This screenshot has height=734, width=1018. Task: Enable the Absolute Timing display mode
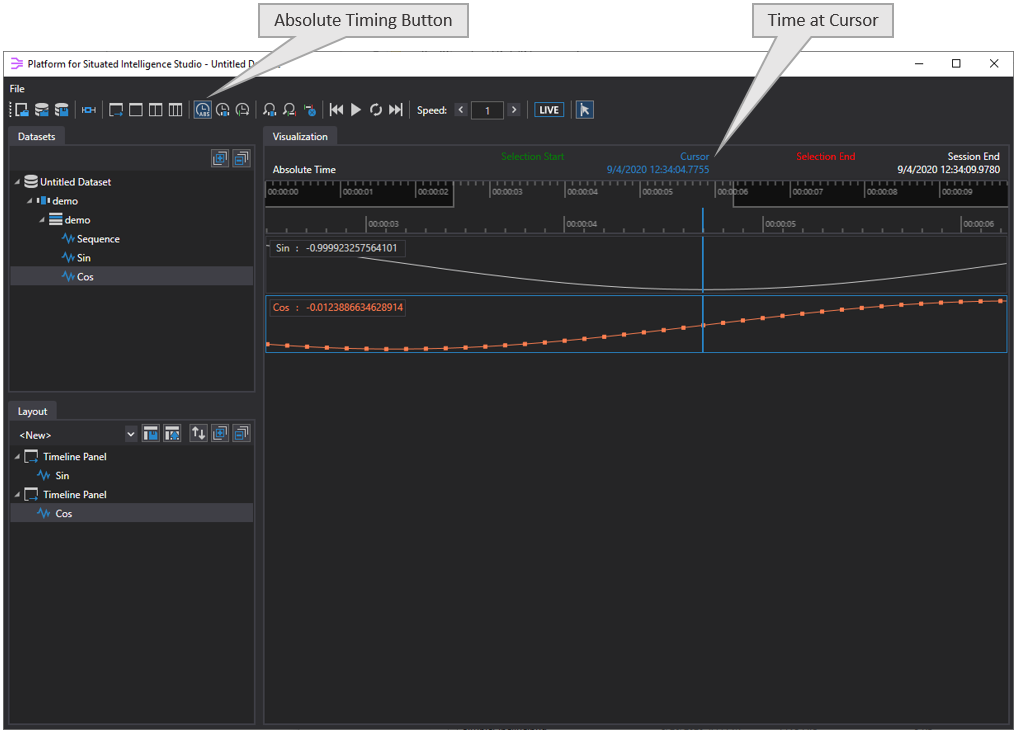click(x=202, y=110)
